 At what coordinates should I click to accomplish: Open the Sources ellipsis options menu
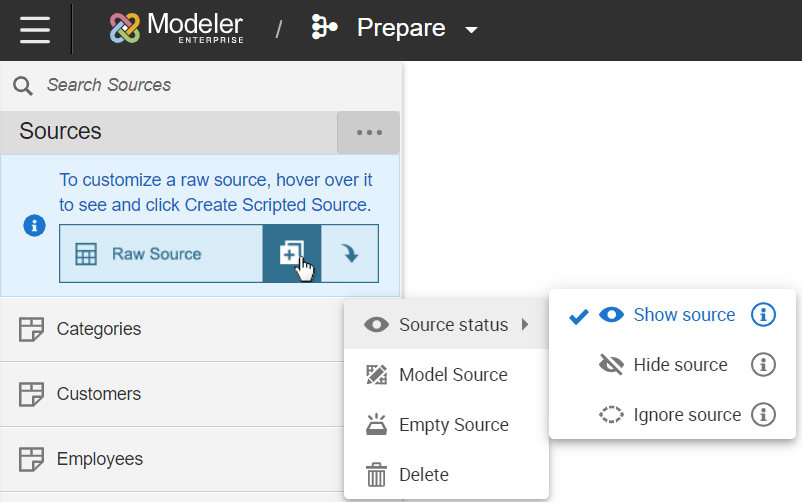coord(368,132)
